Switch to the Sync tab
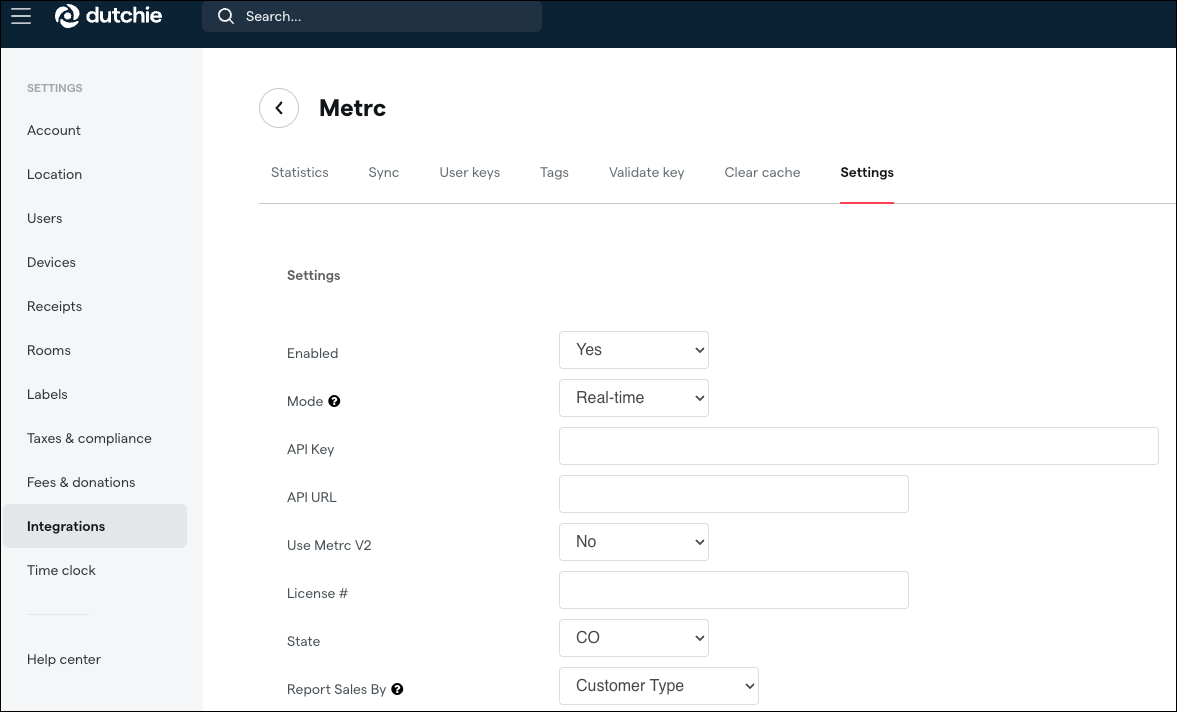The width and height of the screenshot is (1177, 712). coord(383,172)
